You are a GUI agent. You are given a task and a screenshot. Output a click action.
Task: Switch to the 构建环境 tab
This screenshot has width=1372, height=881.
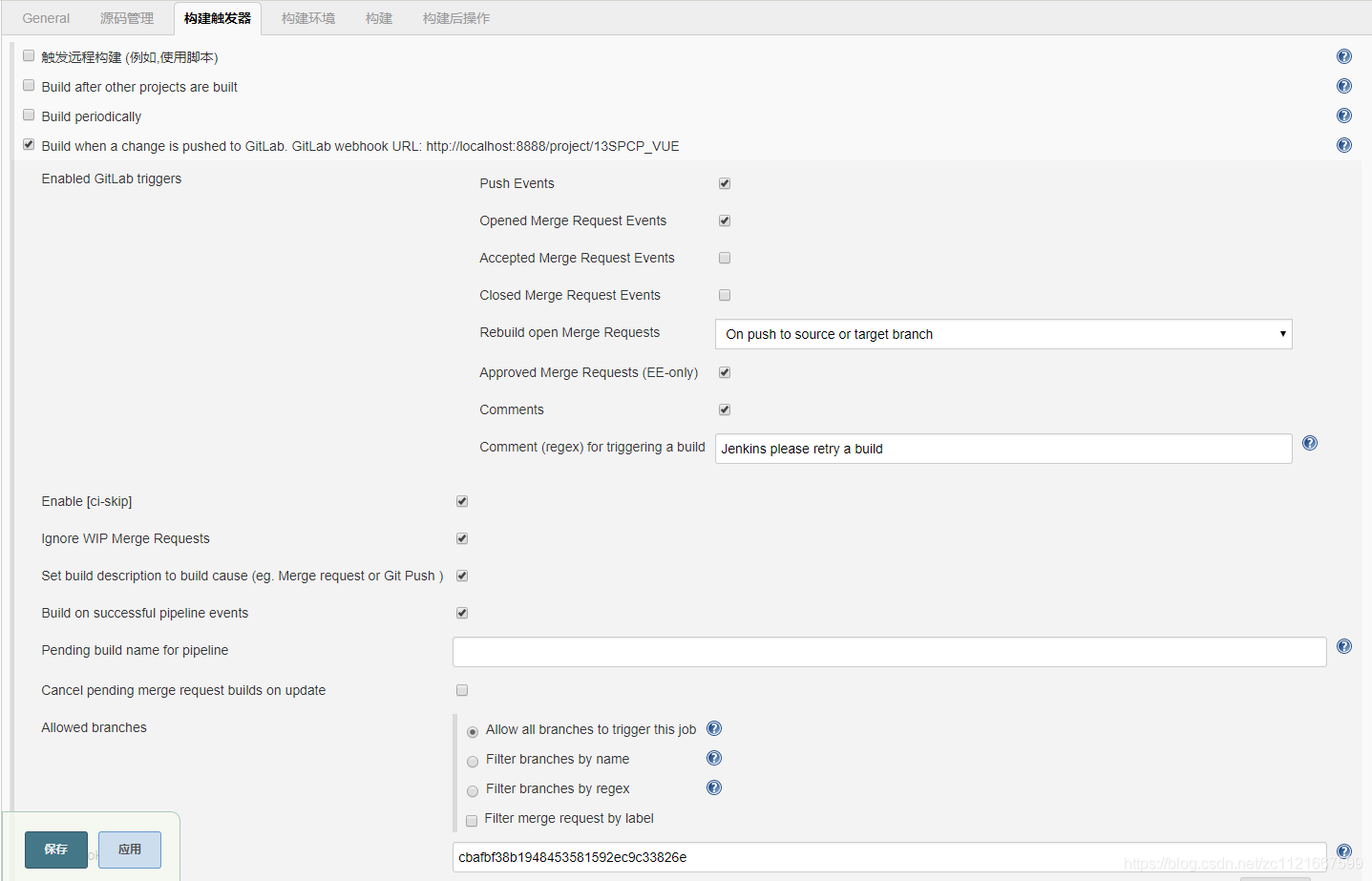(x=308, y=18)
